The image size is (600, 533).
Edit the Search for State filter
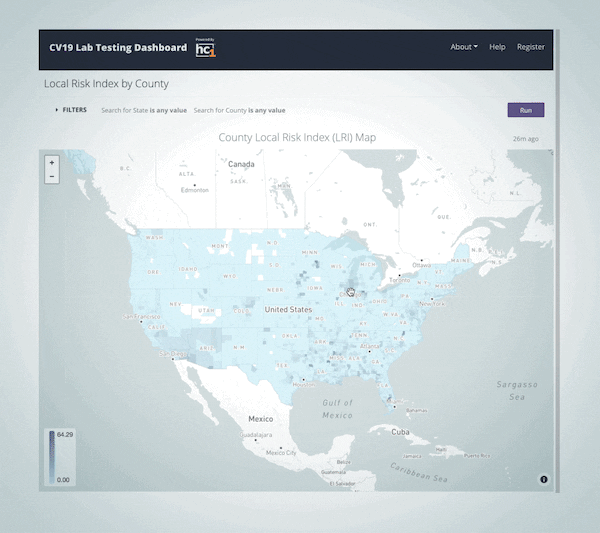click(x=144, y=110)
